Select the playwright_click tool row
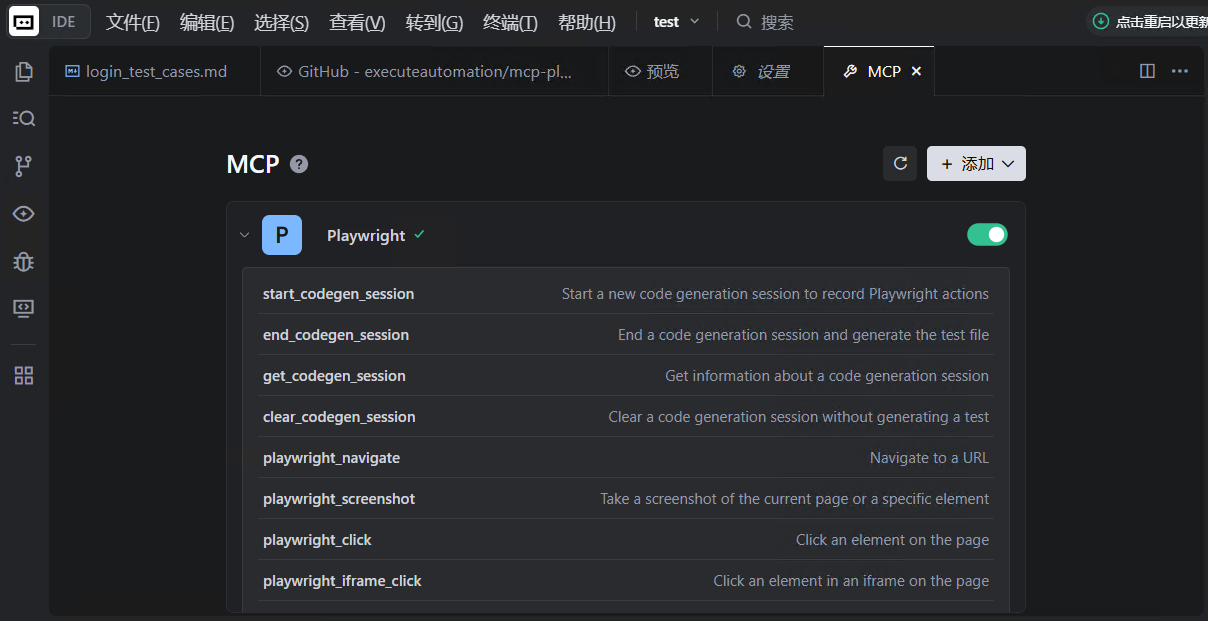 tap(626, 540)
